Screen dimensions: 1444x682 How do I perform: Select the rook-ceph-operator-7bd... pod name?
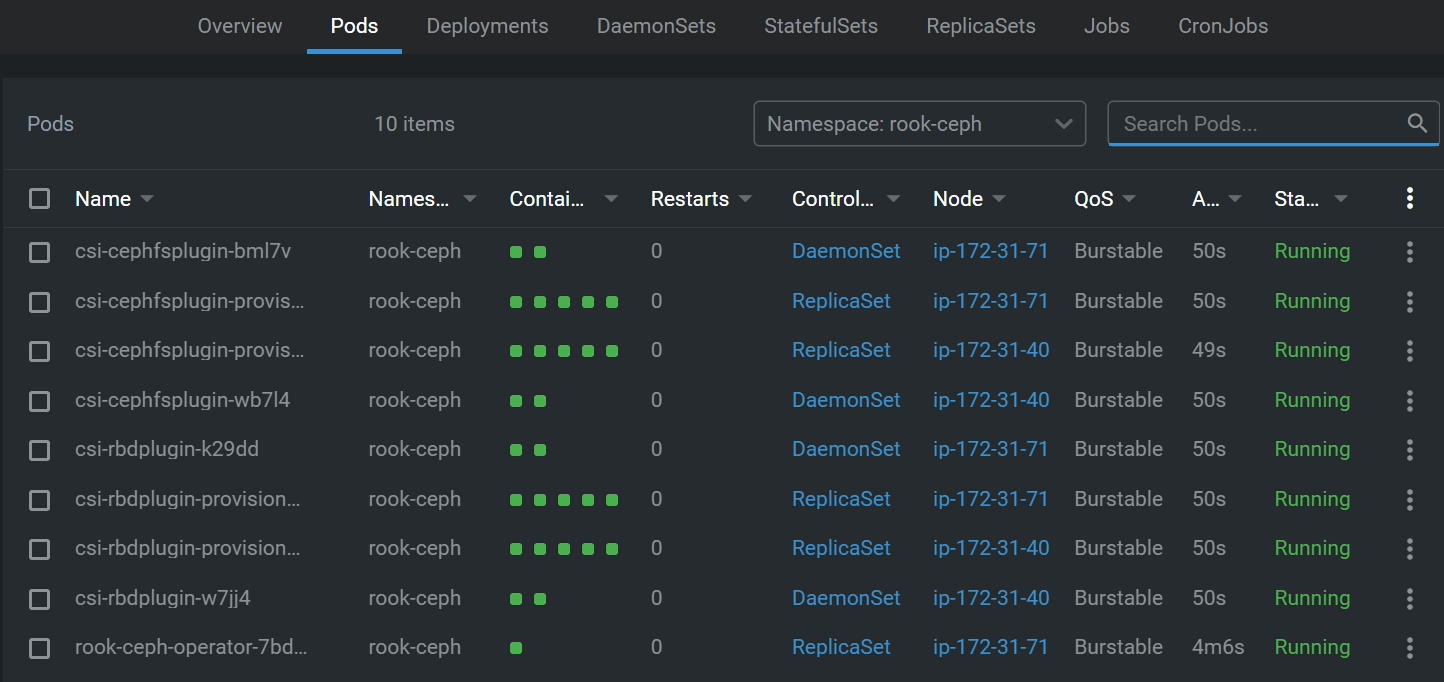click(191, 648)
